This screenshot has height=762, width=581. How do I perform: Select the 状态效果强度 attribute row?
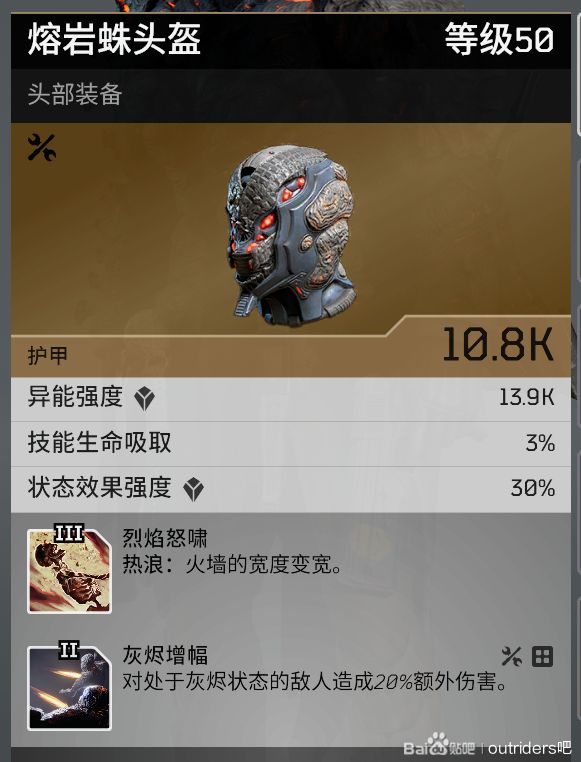tap(290, 489)
